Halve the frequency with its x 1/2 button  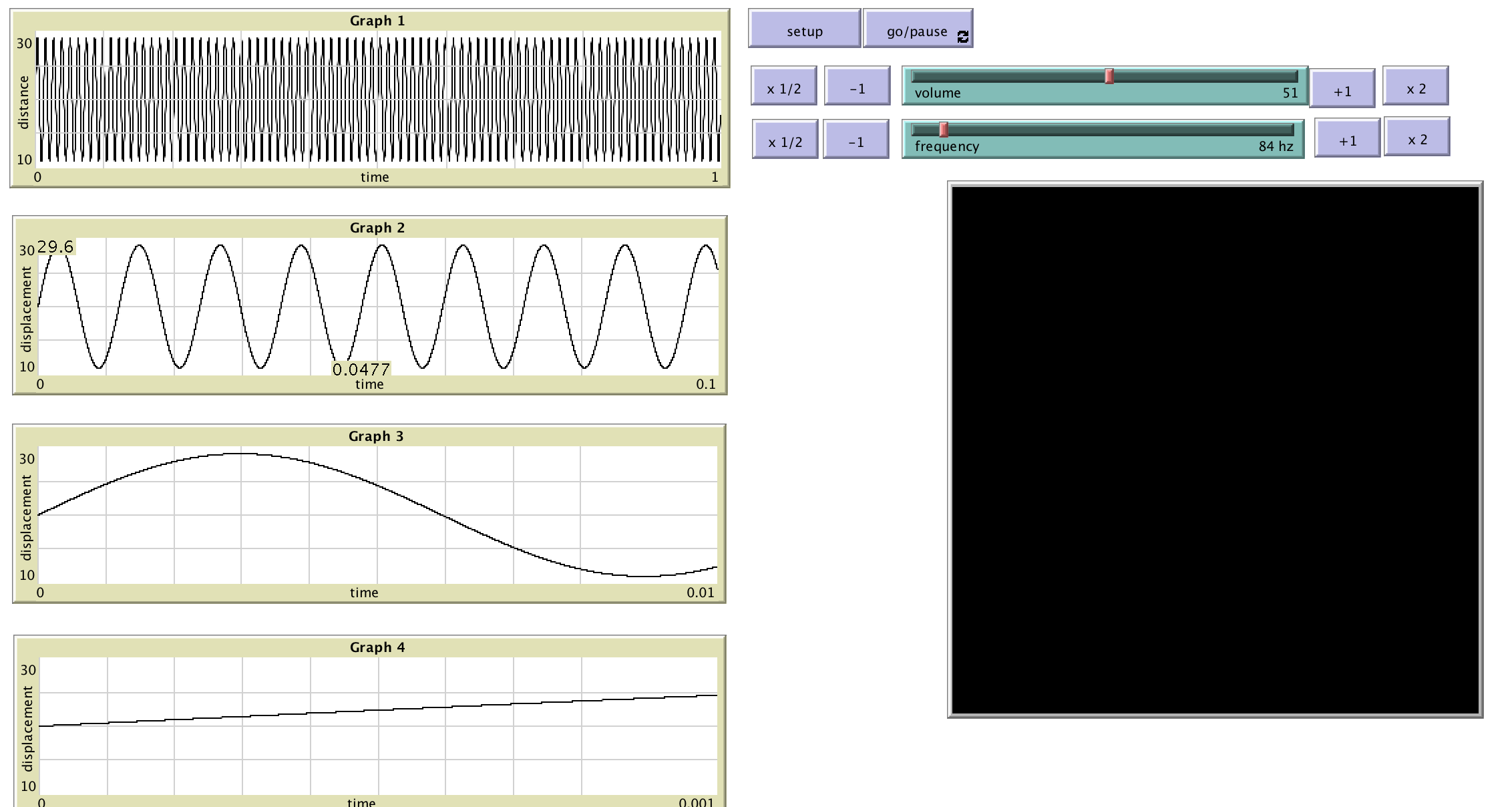tap(785, 140)
